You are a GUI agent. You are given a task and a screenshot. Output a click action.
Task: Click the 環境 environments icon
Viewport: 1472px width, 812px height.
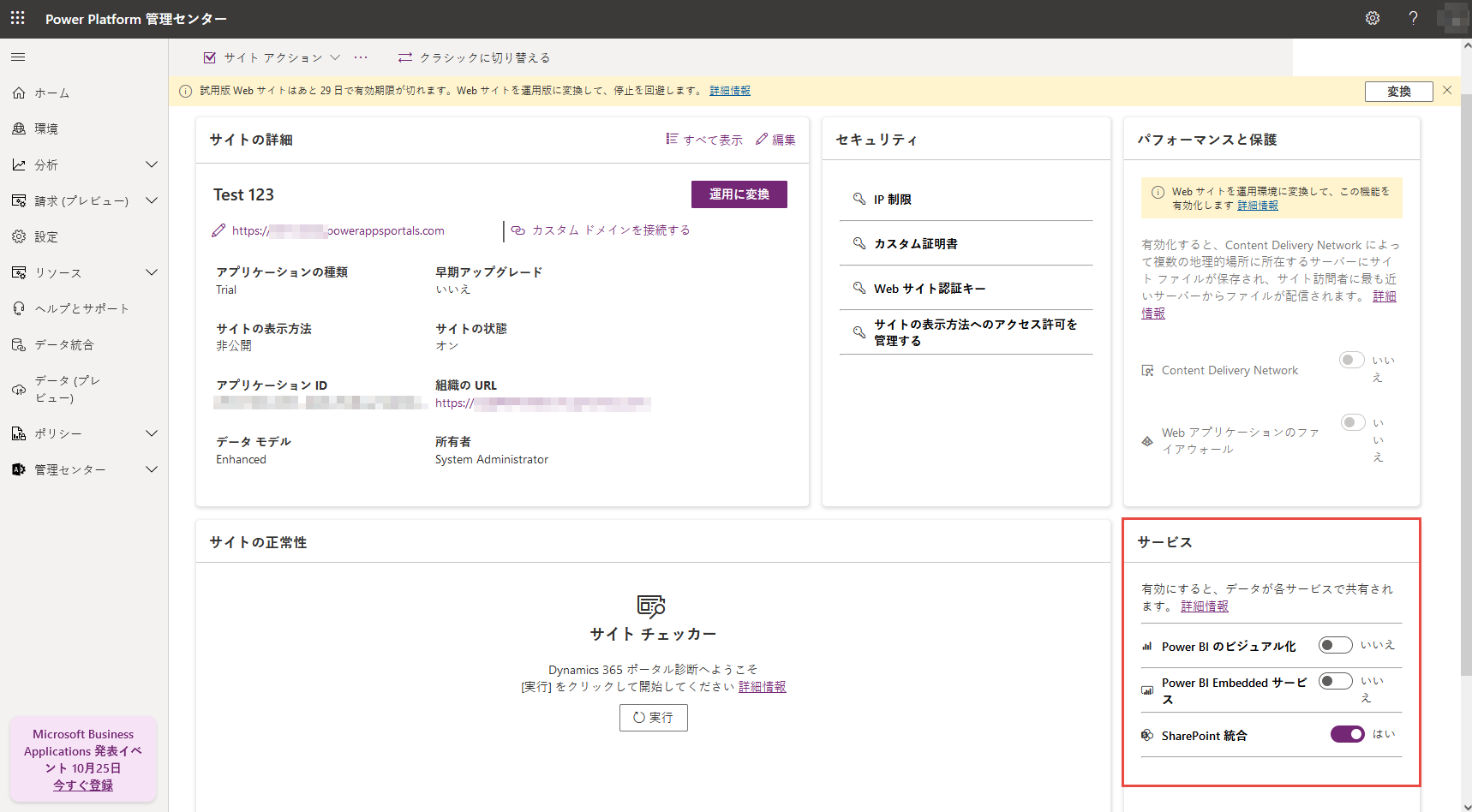(x=19, y=128)
